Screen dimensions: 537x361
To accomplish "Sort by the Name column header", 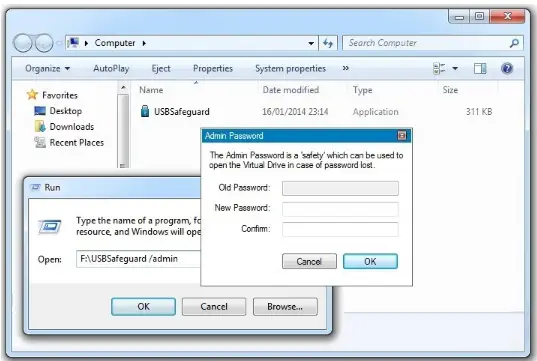I will tap(151, 90).
